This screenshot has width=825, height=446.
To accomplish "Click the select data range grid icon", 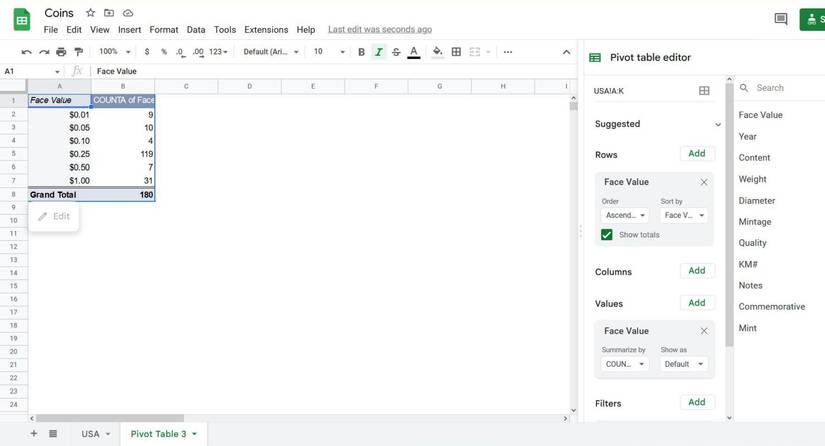I will tap(704, 90).
